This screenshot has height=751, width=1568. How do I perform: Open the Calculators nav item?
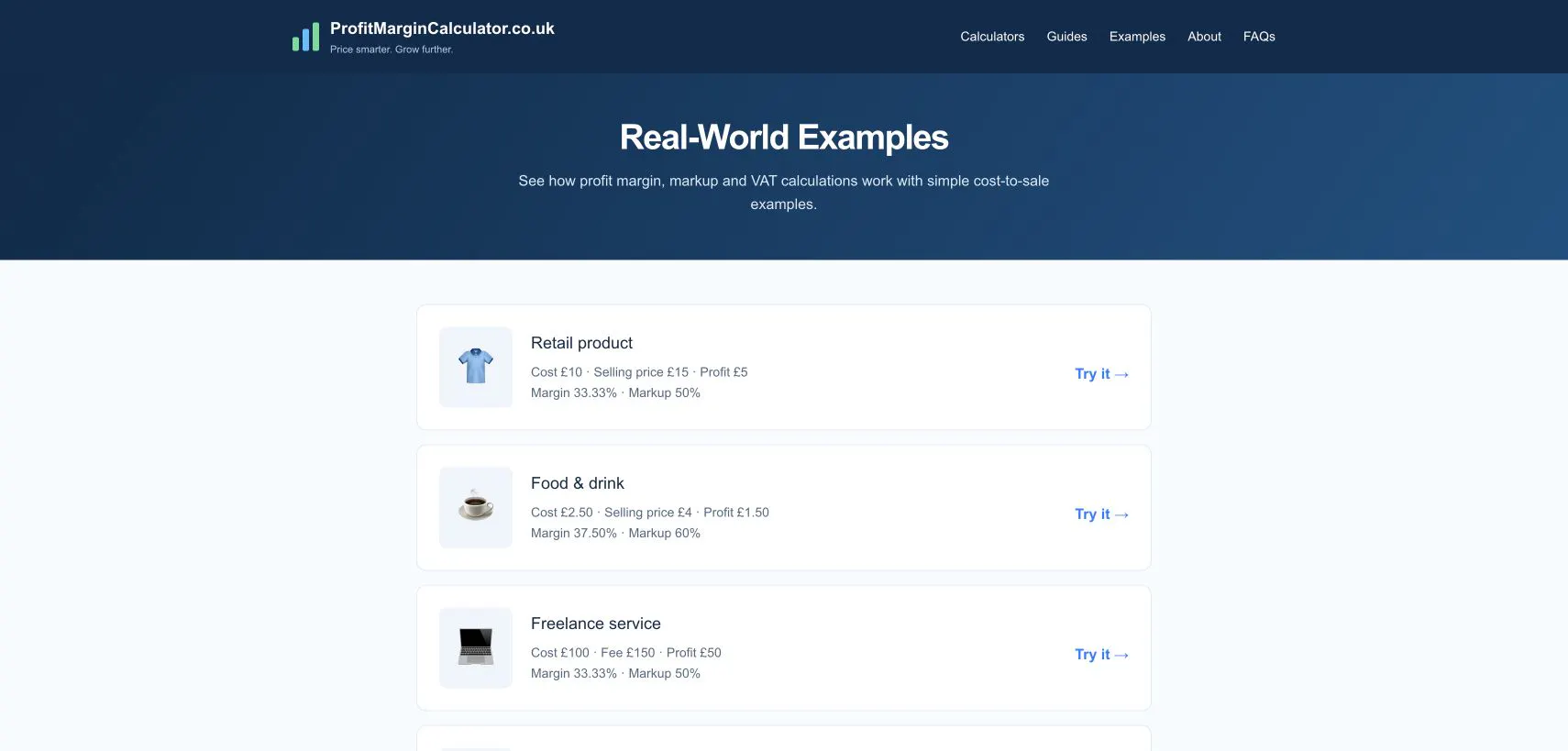click(x=992, y=37)
